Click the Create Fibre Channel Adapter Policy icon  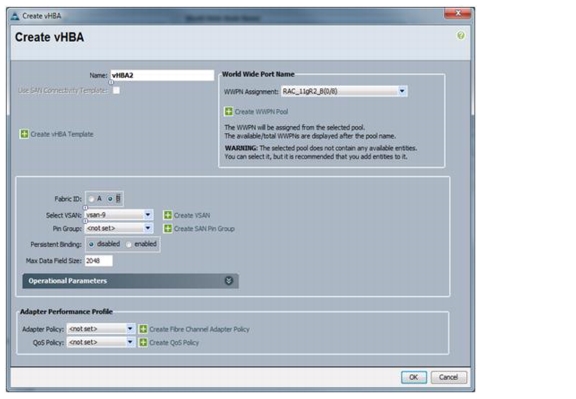[143, 329]
